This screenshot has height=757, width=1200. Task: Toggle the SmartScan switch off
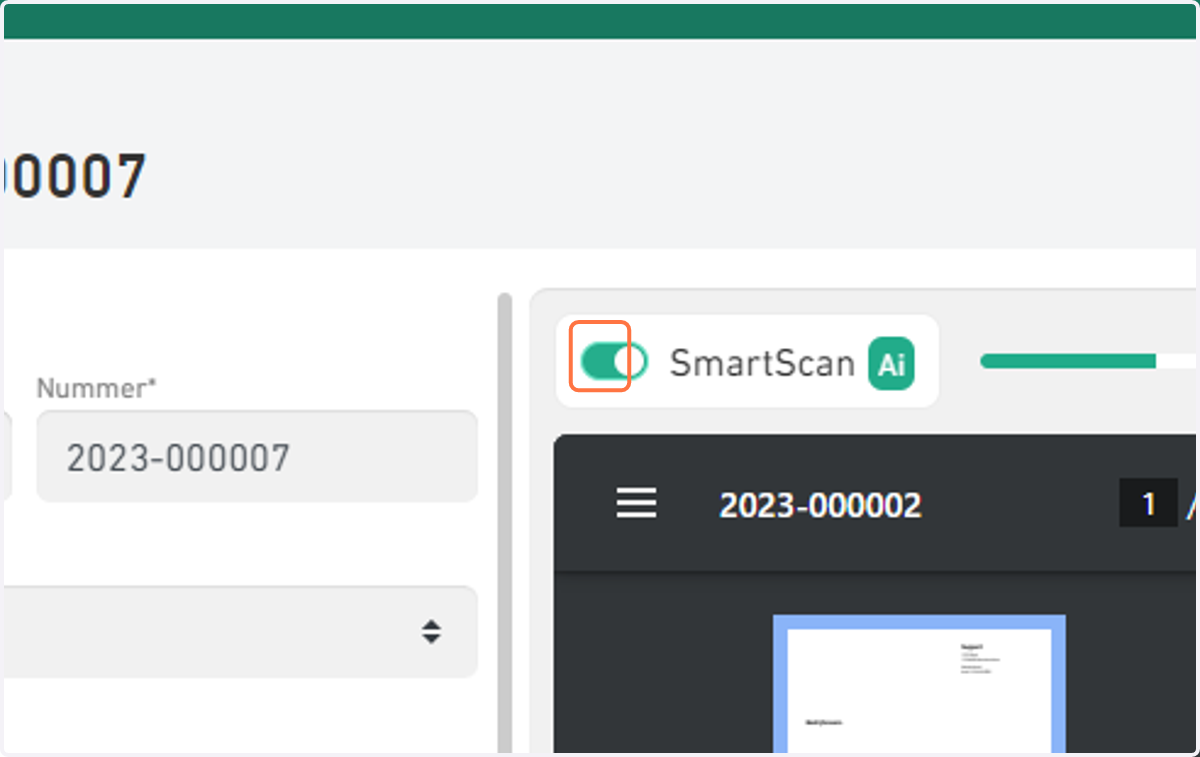tap(613, 361)
